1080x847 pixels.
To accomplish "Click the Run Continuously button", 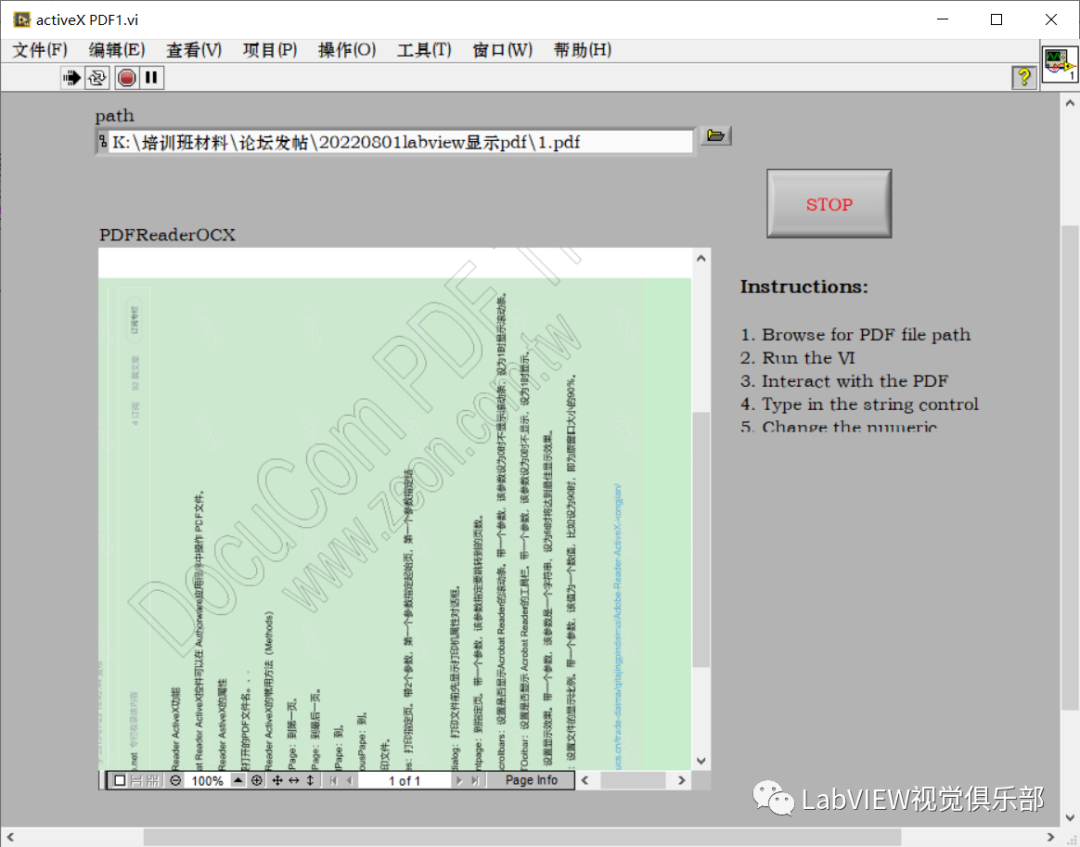I will tap(97, 78).
